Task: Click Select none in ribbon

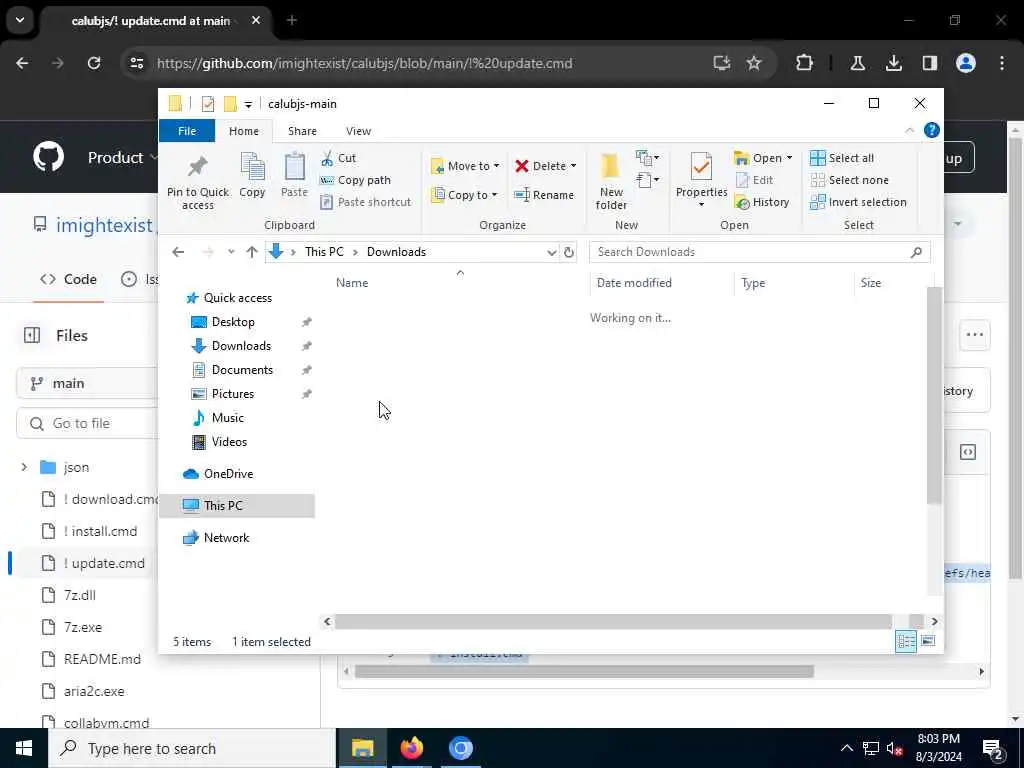Action: point(850,180)
